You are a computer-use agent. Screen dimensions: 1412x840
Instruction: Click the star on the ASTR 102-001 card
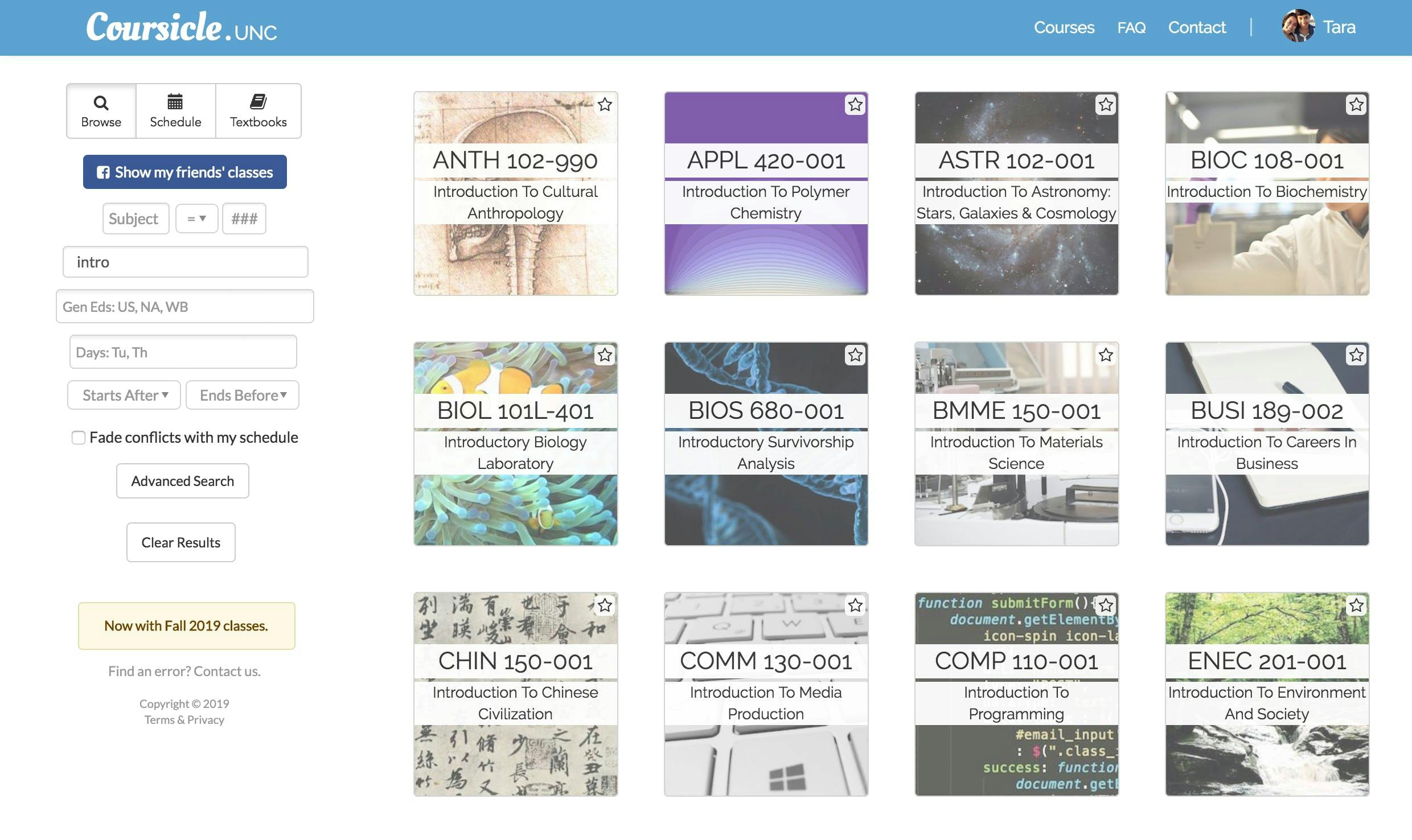pos(1106,105)
